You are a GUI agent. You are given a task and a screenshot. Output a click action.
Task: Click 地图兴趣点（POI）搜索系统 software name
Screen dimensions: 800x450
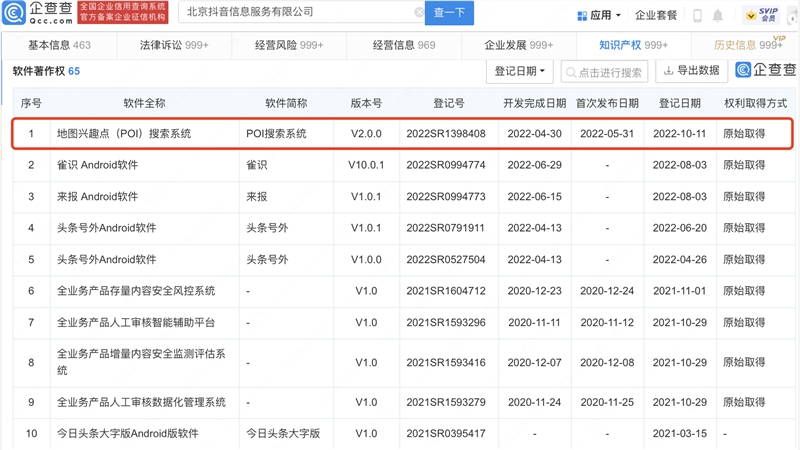tap(124, 134)
